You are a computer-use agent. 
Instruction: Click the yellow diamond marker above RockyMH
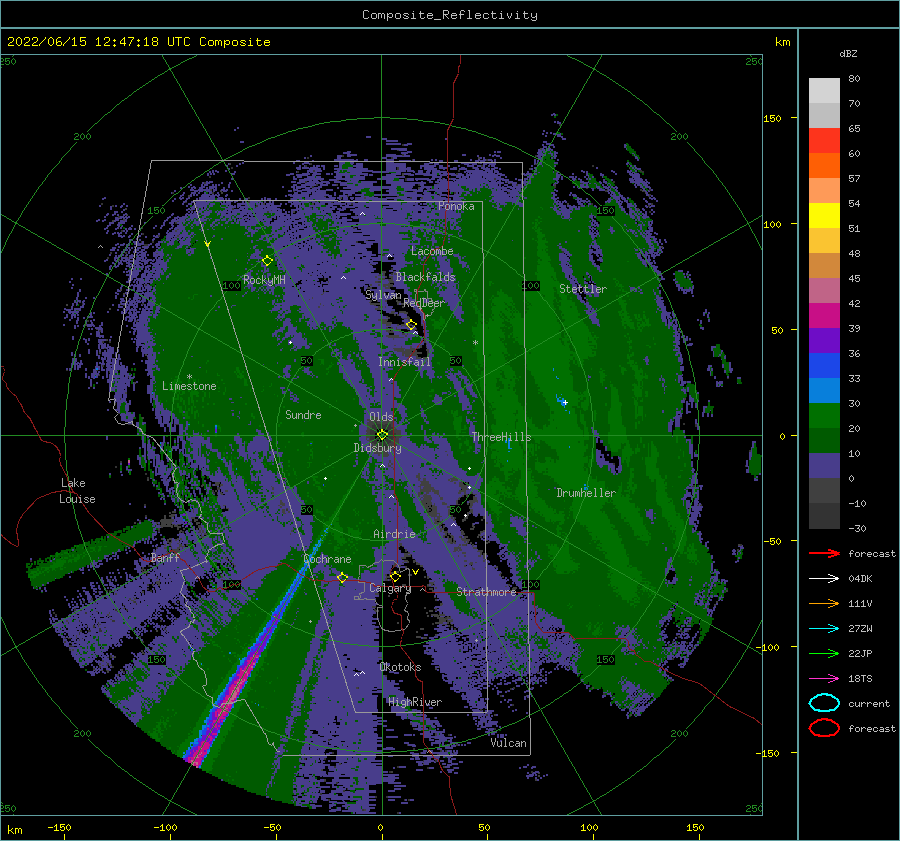click(267, 261)
